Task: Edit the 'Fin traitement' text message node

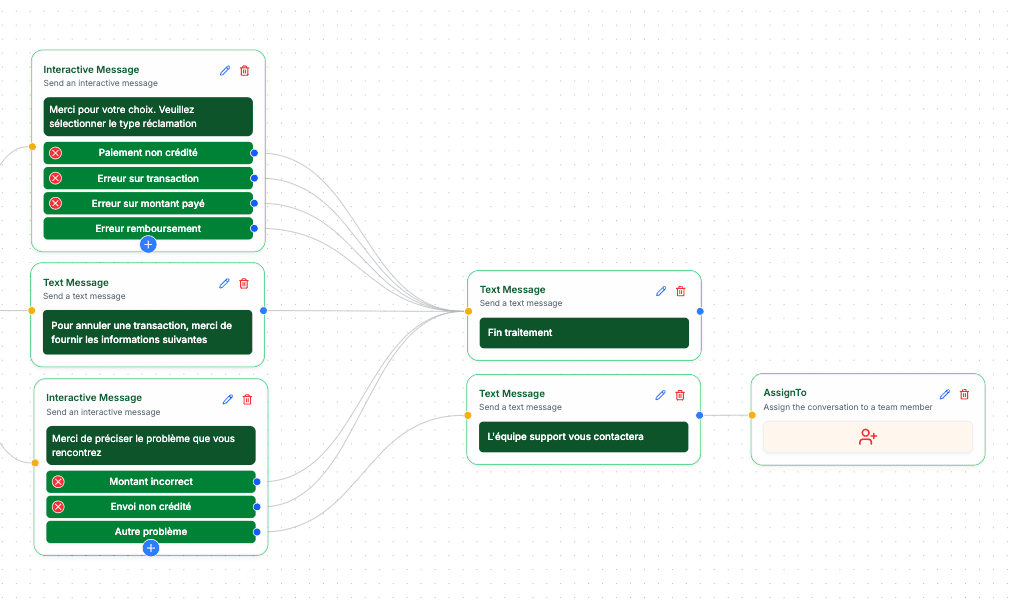Action: pyautogui.click(x=661, y=291)
